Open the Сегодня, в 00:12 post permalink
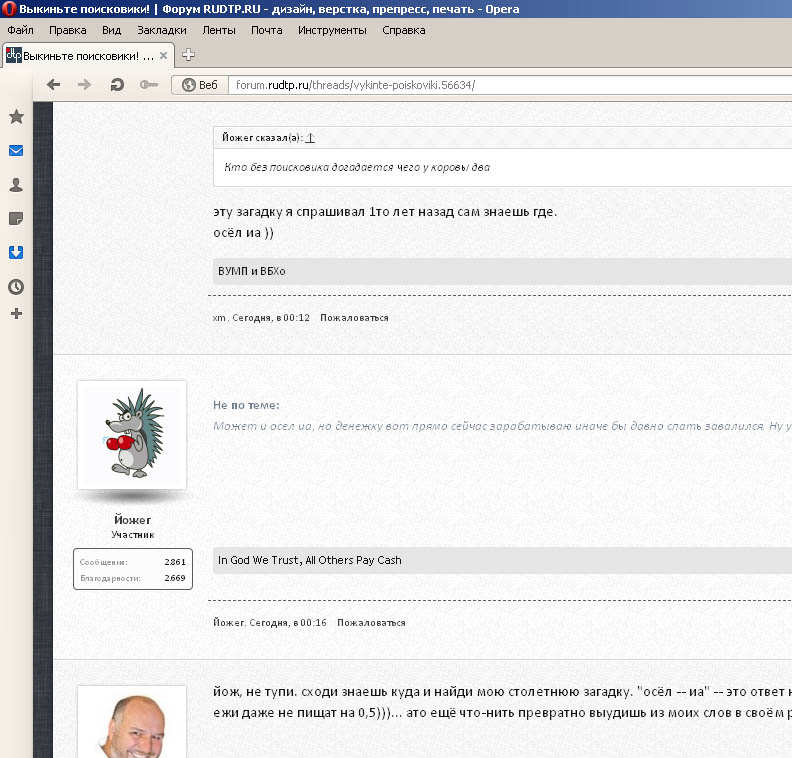The image size is (792, 758). [271, 318]
